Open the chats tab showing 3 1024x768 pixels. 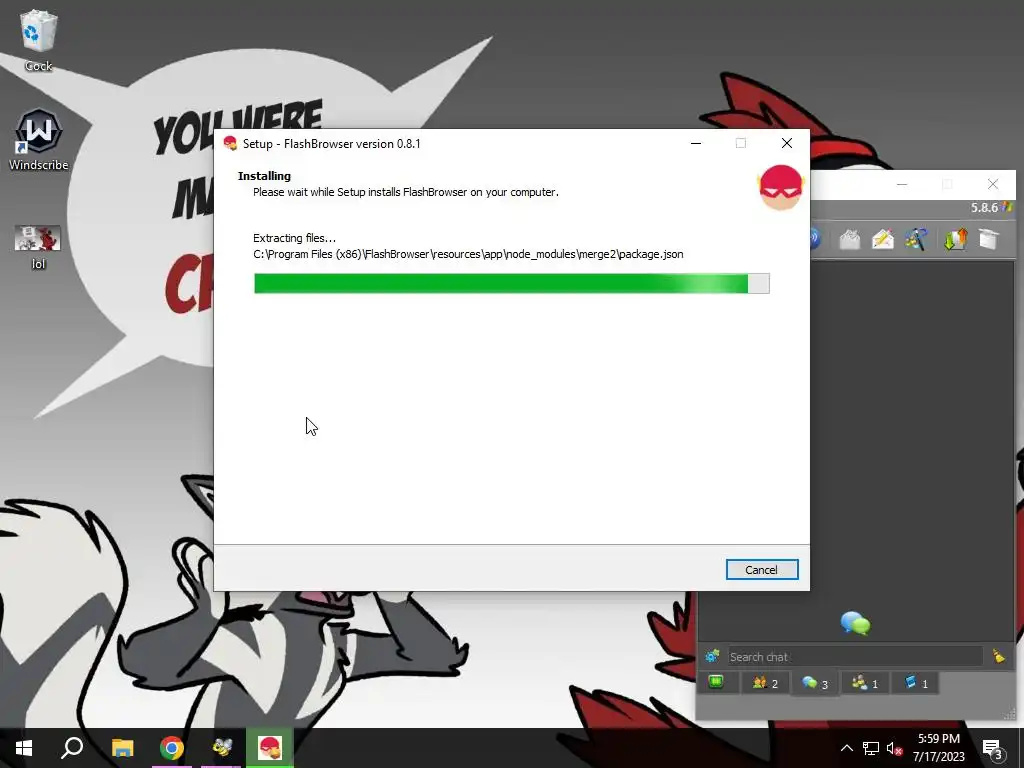coord(815,683)
